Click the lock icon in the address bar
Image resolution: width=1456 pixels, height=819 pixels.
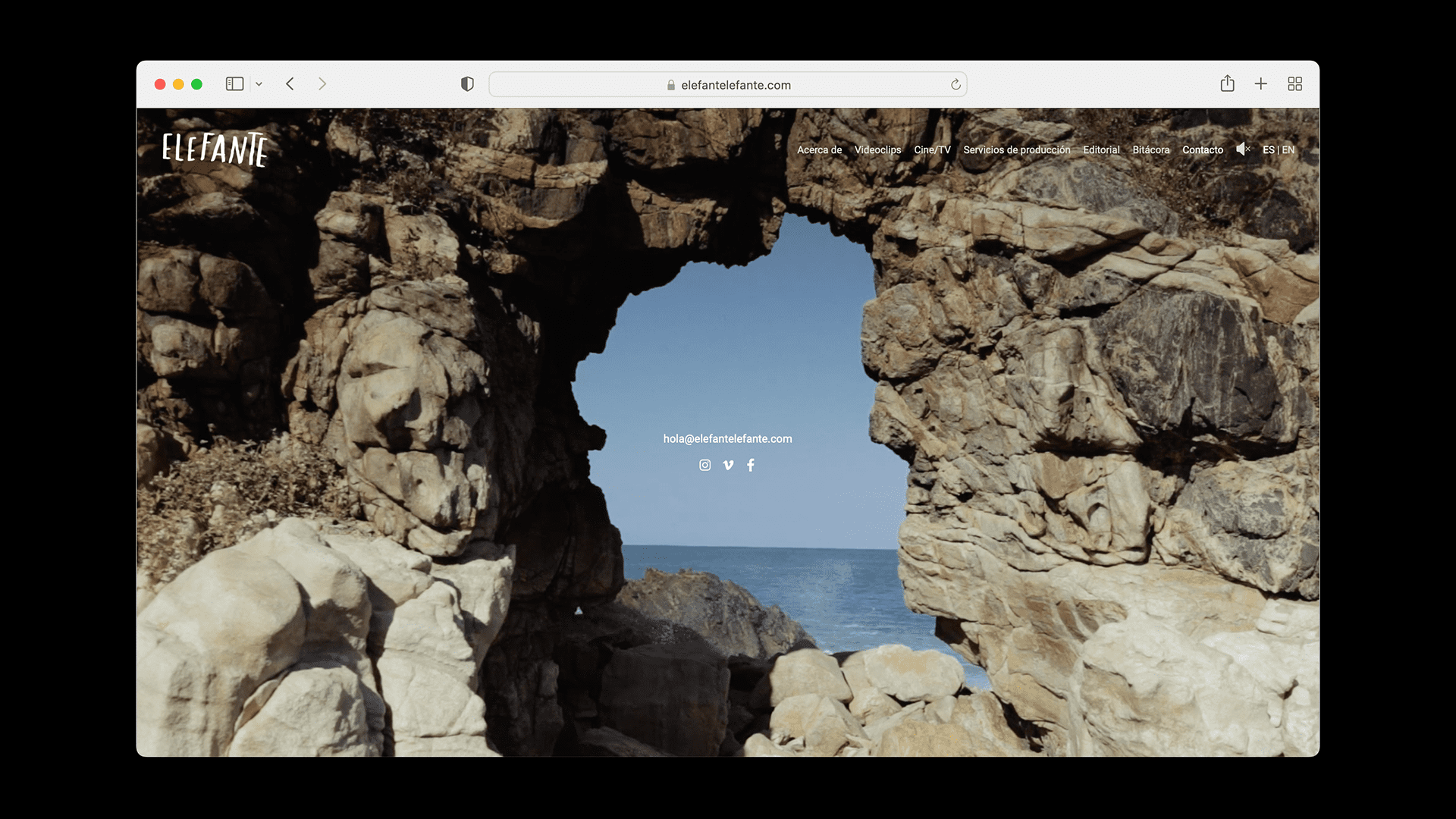point(670,85)
